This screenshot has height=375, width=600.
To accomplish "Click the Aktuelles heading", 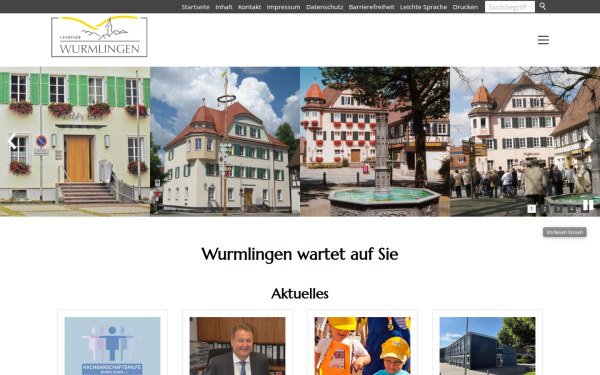I will (x=300, y=293).
